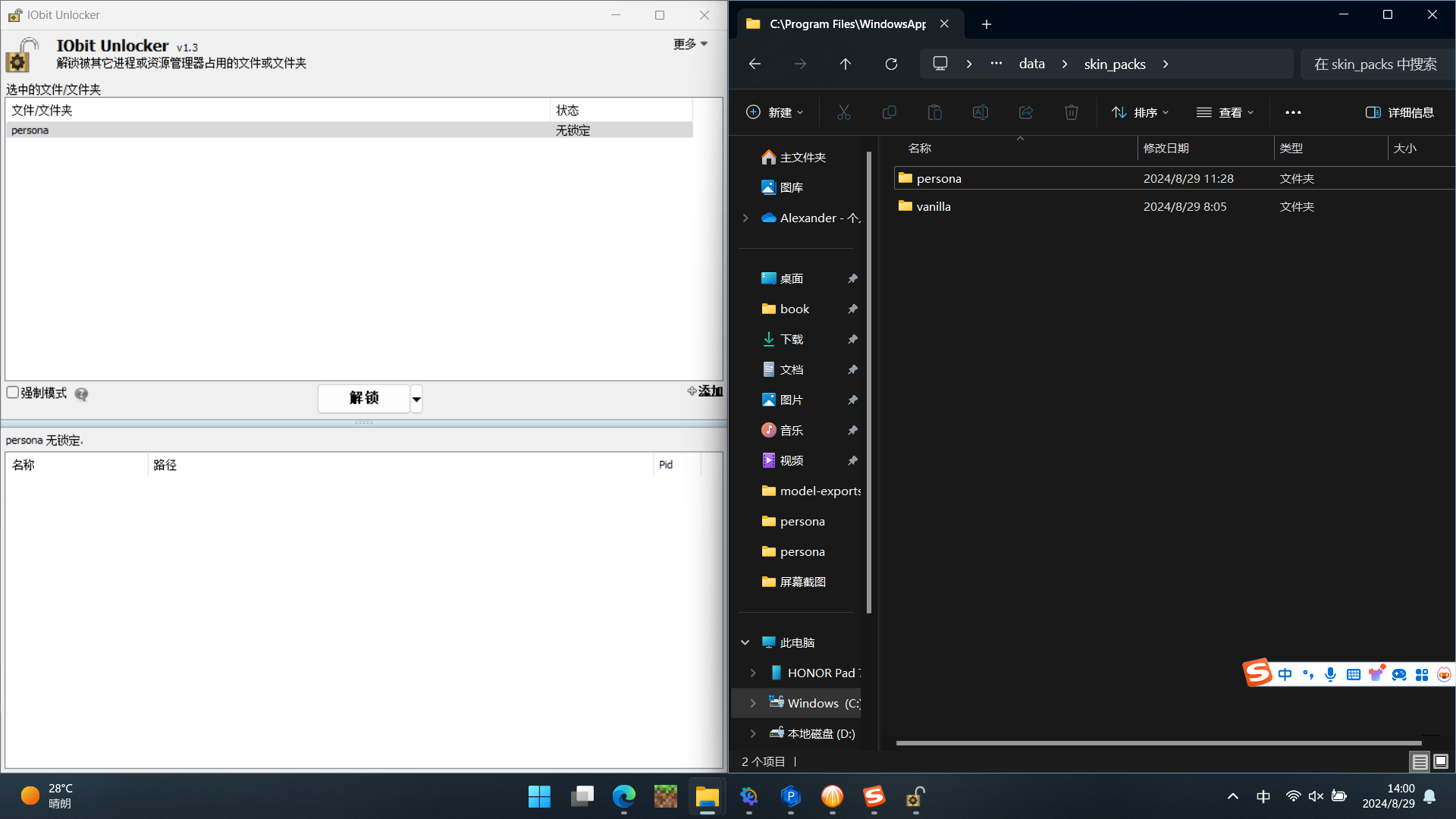The image size is (1456, 819).
Task: Click the Paste icon in Explorer toolbar
Action: (x=934, y=112)
